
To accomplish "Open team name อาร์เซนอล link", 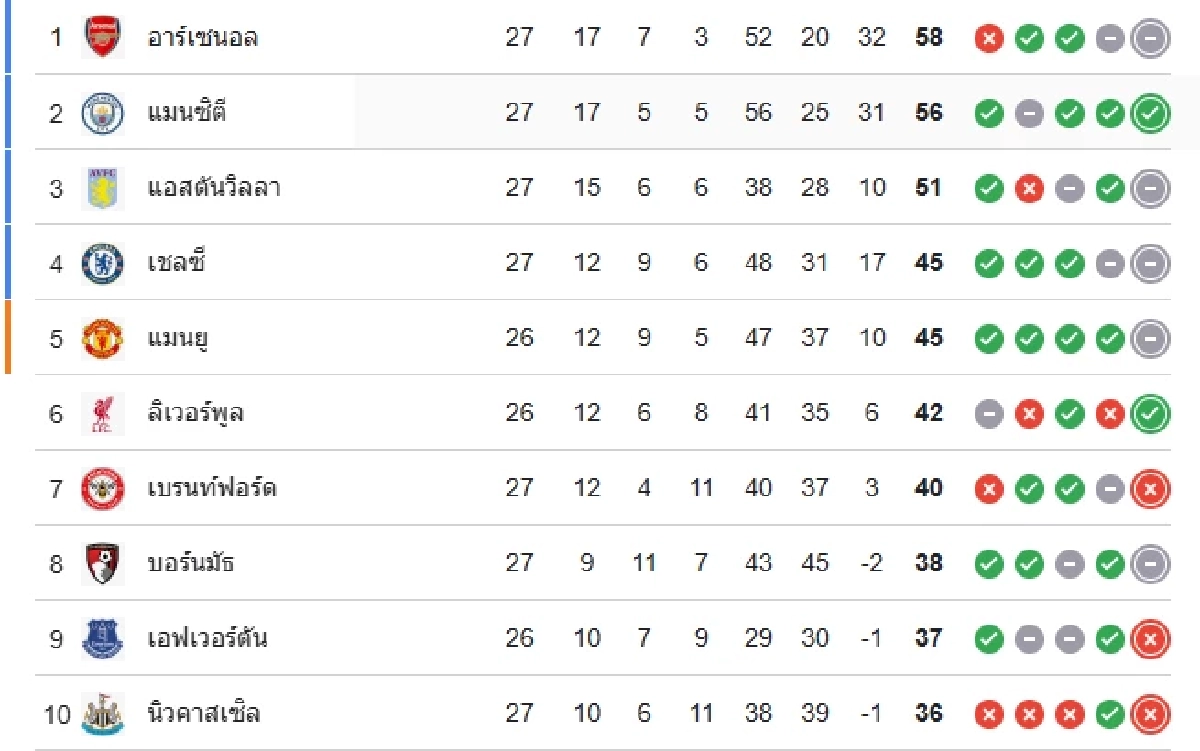I will pyautogui.click(x=203, y=38).
